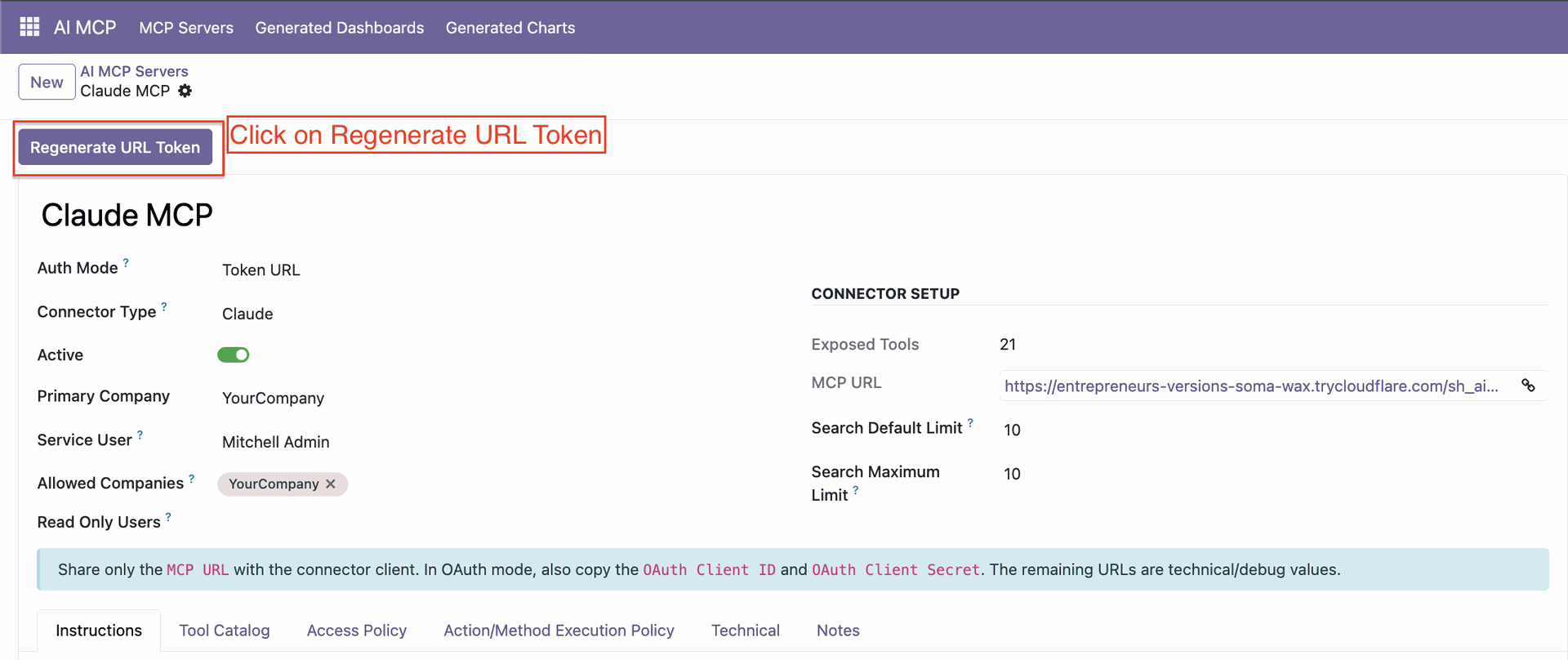The height and width of the screenshot is (660, 1568).
Task: Toggle the Active switch off
Action: 233,355
